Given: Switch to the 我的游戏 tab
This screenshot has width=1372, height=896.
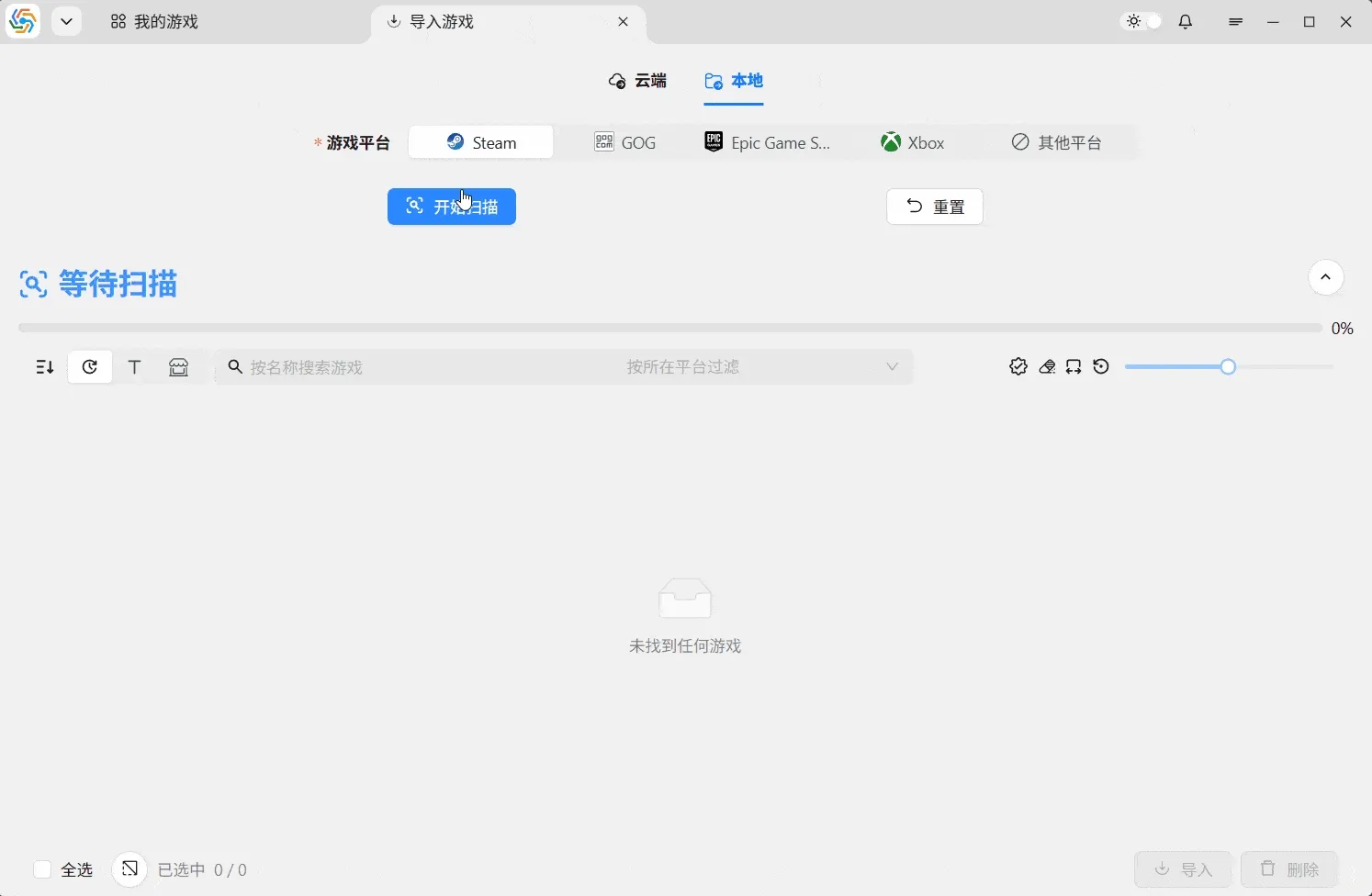Looking at the screenshot, I should [x=154, y=22].
